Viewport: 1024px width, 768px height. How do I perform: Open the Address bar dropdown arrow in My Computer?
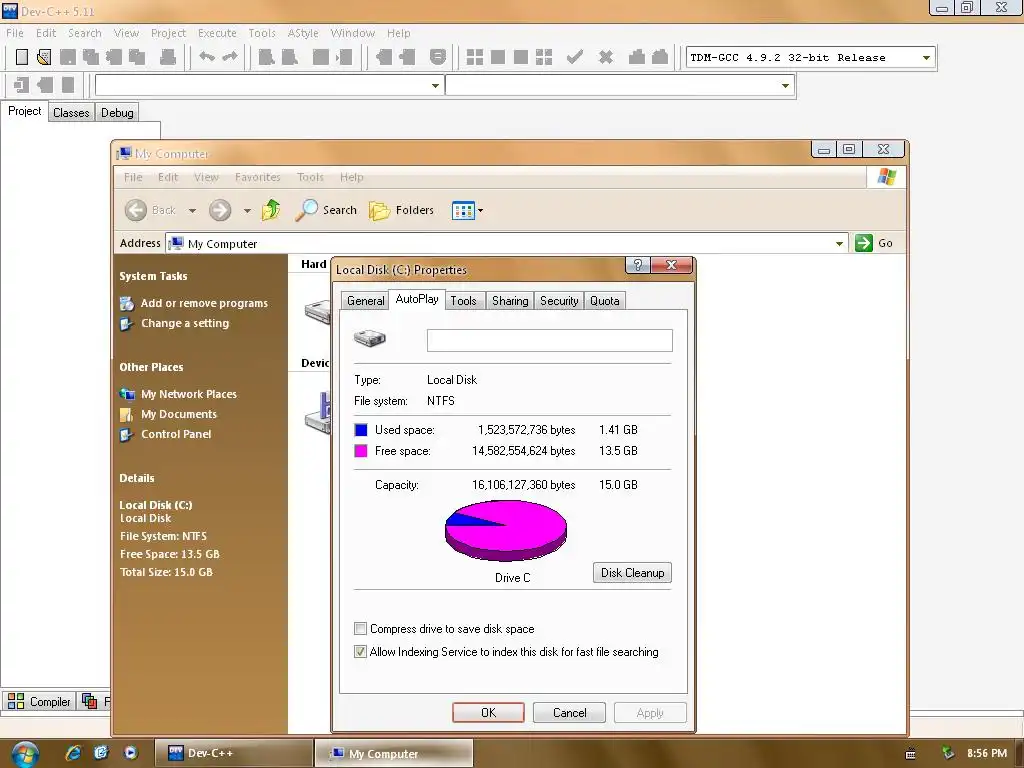pyautogui.click(x=839, y=244)
